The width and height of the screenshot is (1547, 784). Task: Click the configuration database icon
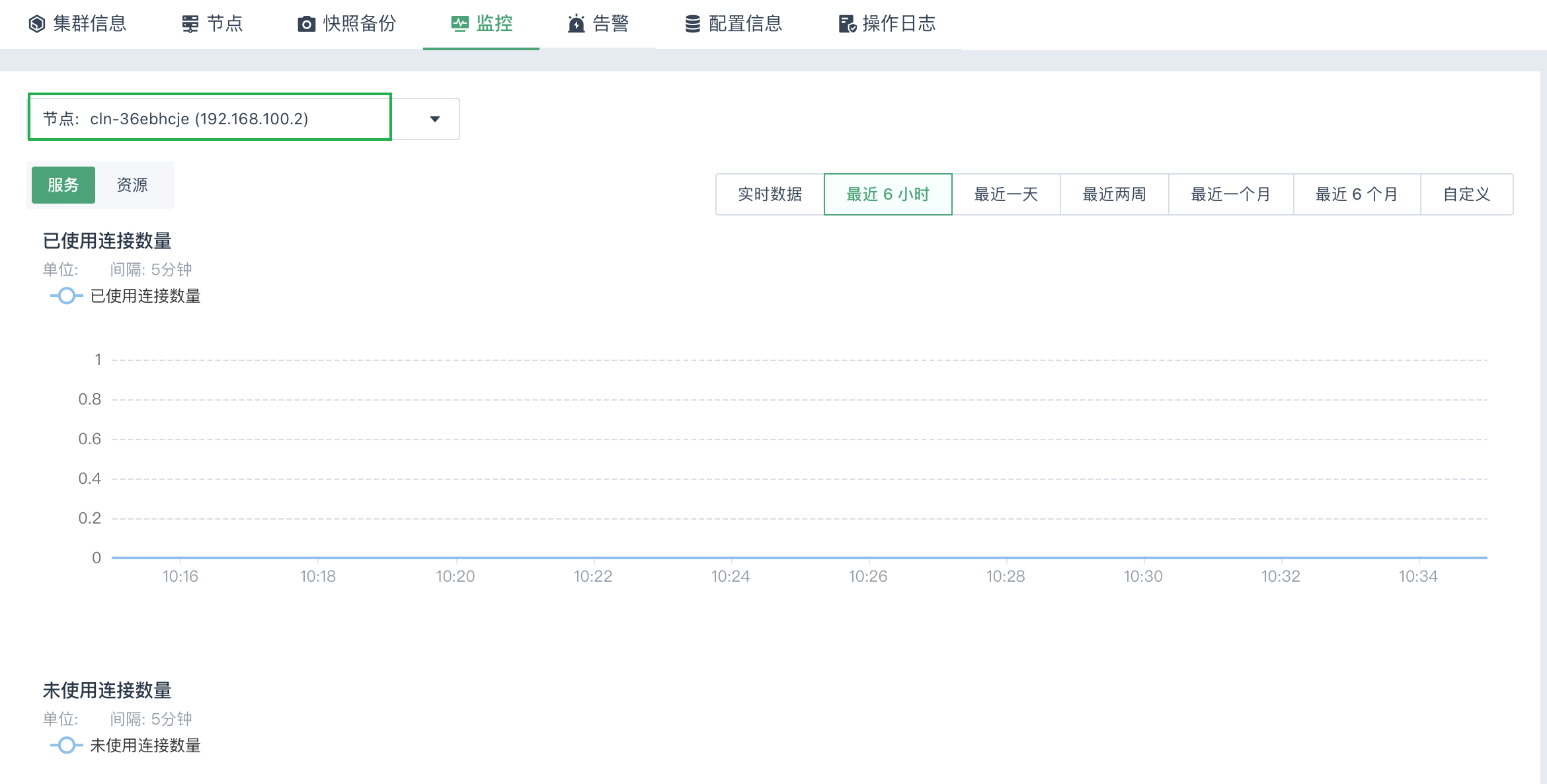coord(692,24)
